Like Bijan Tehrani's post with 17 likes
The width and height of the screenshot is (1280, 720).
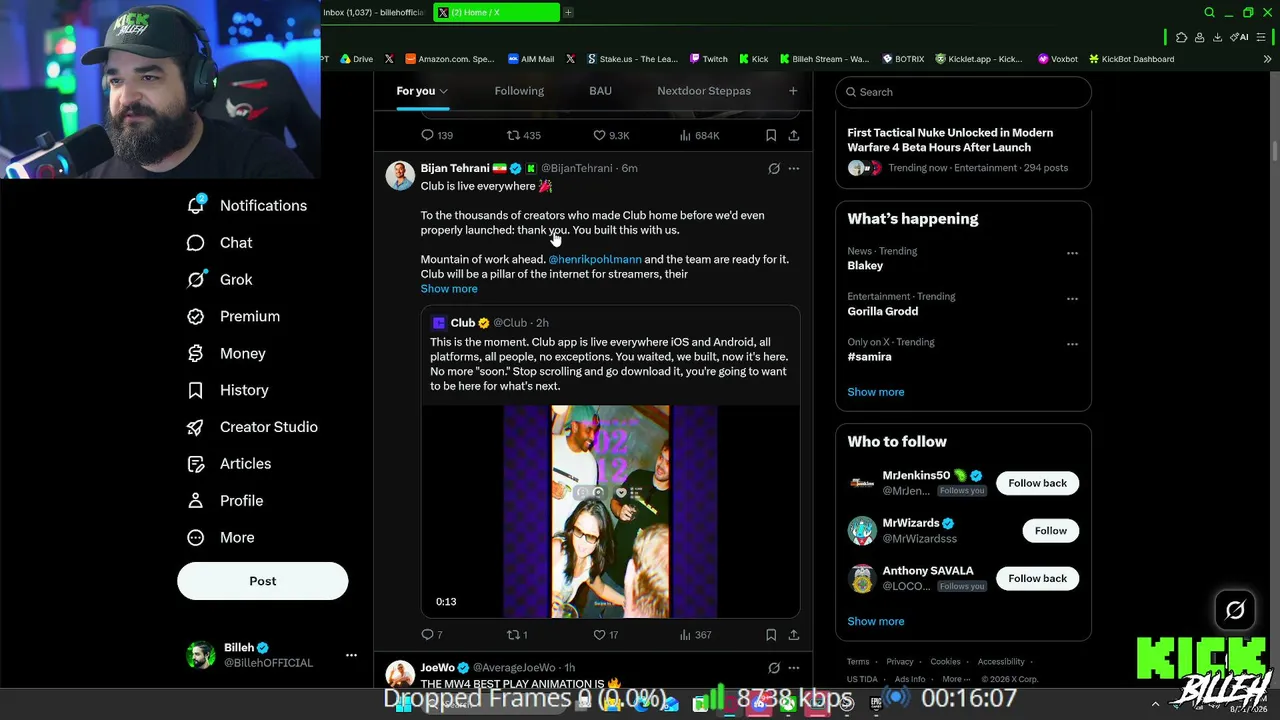point(605,635)
